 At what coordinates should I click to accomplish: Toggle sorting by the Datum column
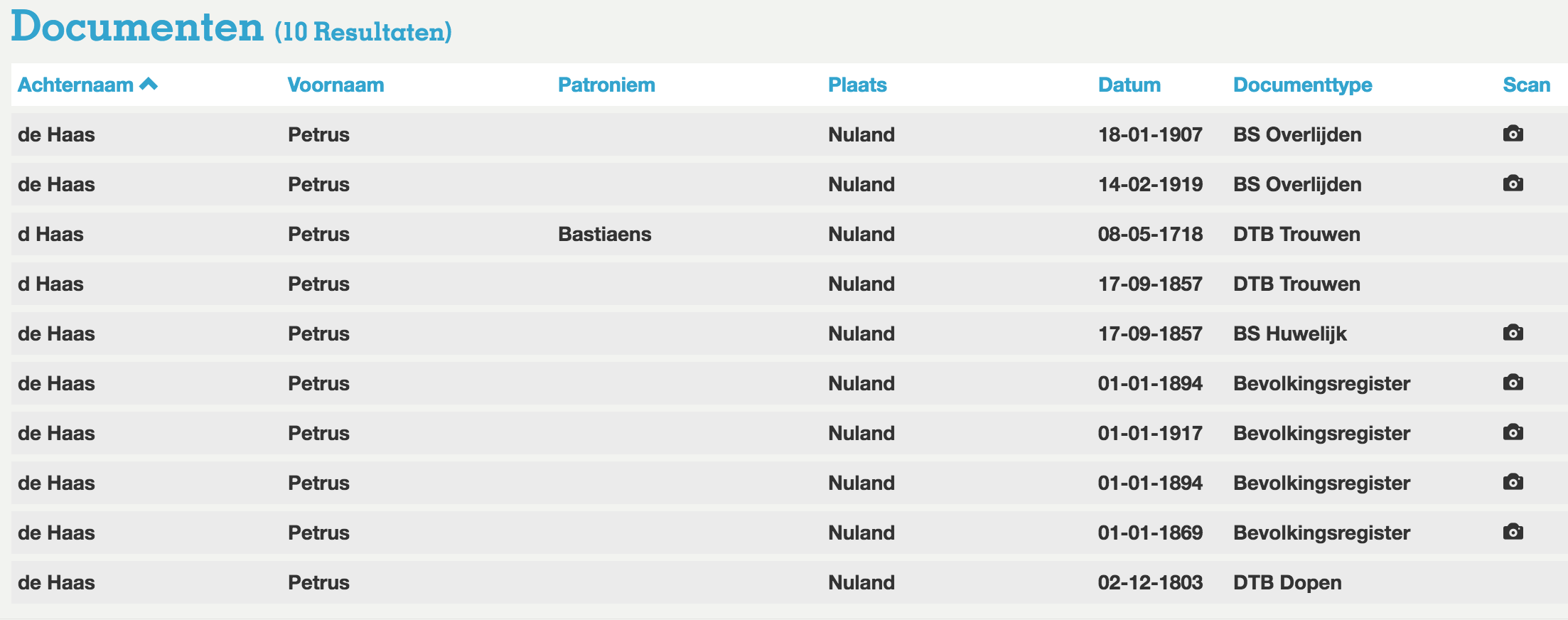tap(1129, 85)
